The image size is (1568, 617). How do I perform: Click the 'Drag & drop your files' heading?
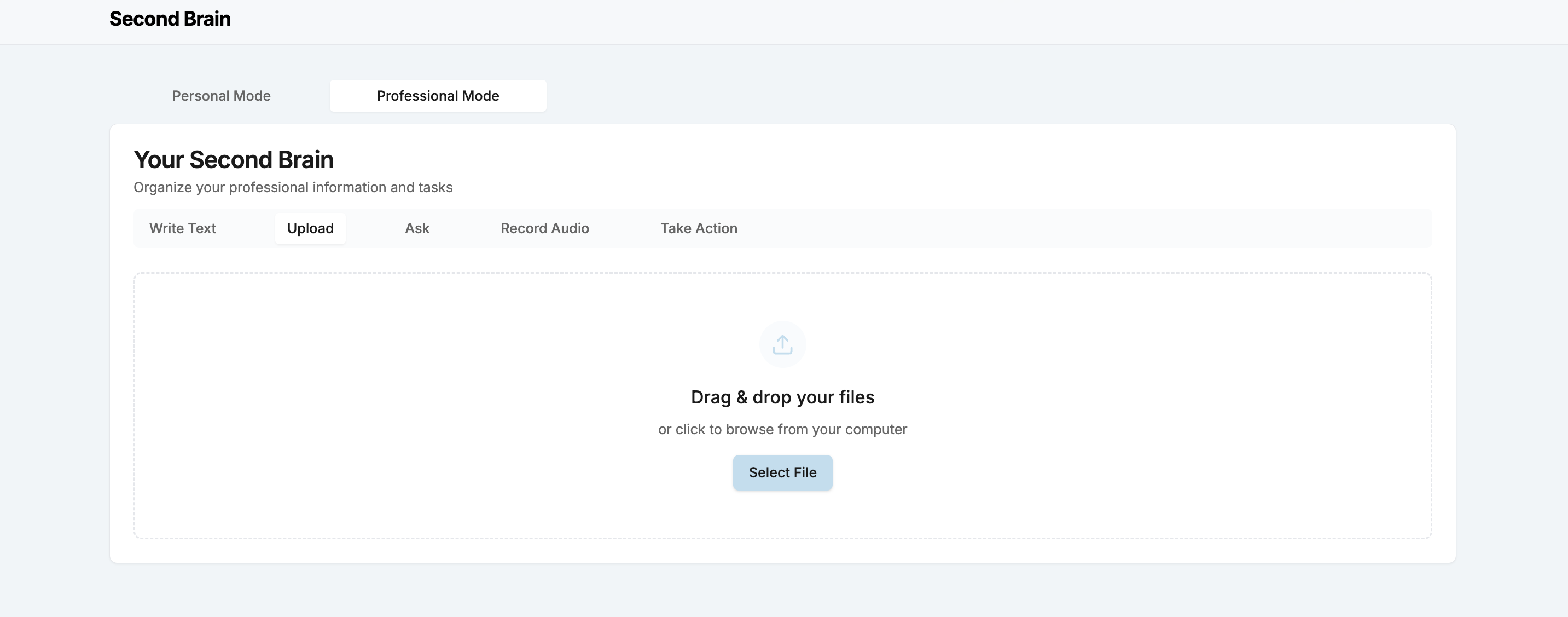click(x=782, y=397)
